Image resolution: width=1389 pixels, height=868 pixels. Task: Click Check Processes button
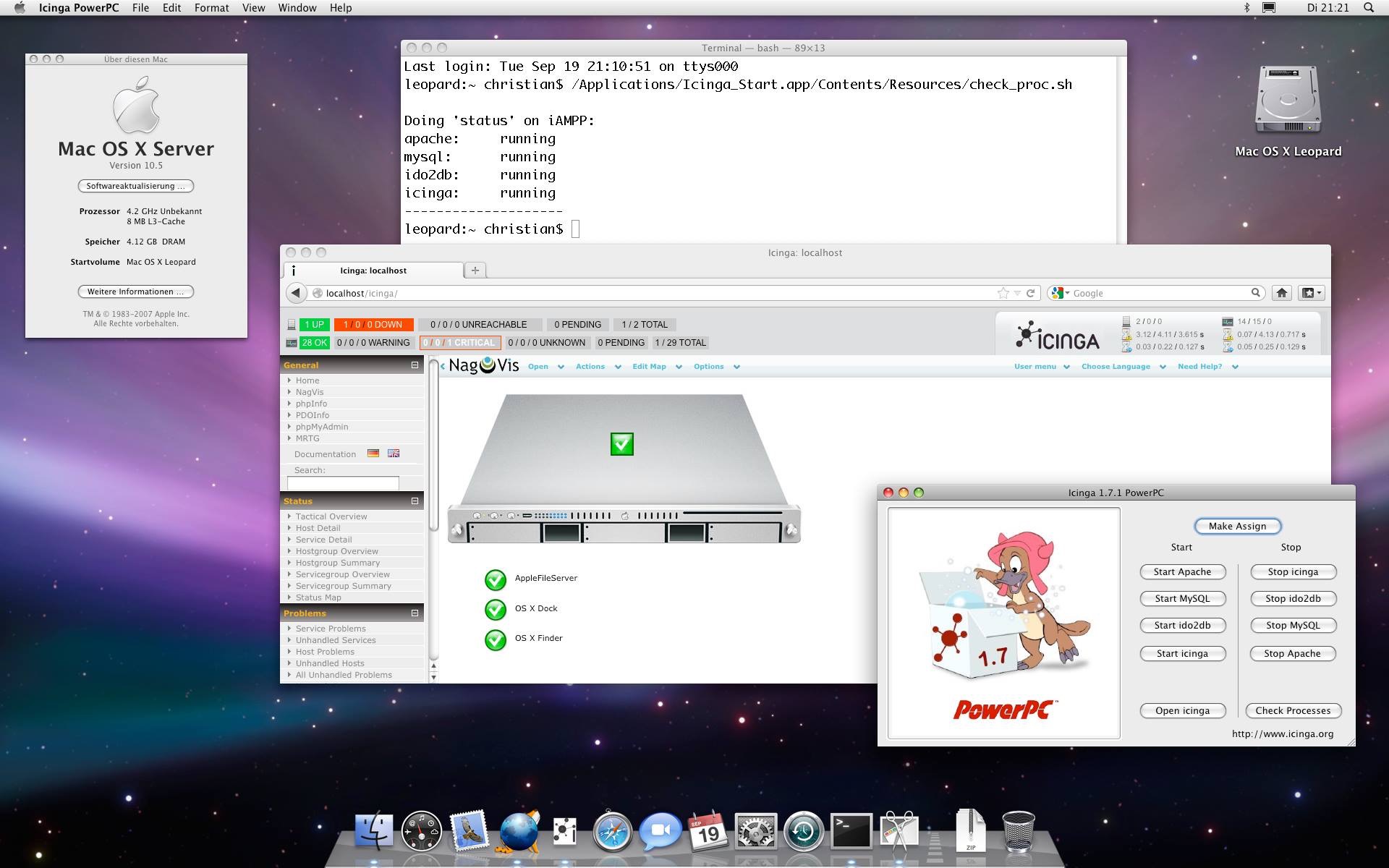click(1293, 710)
